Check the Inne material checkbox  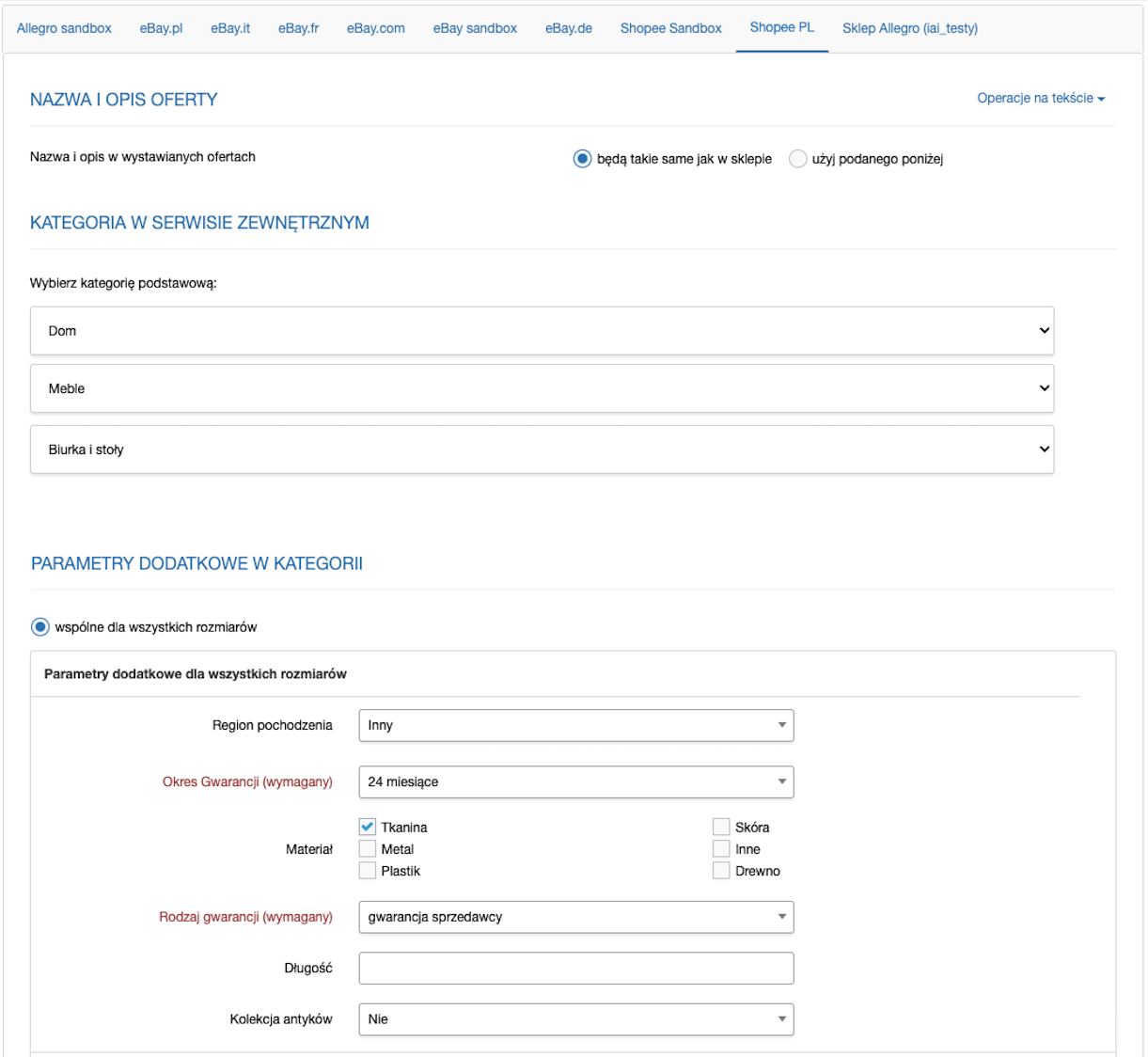721,848
